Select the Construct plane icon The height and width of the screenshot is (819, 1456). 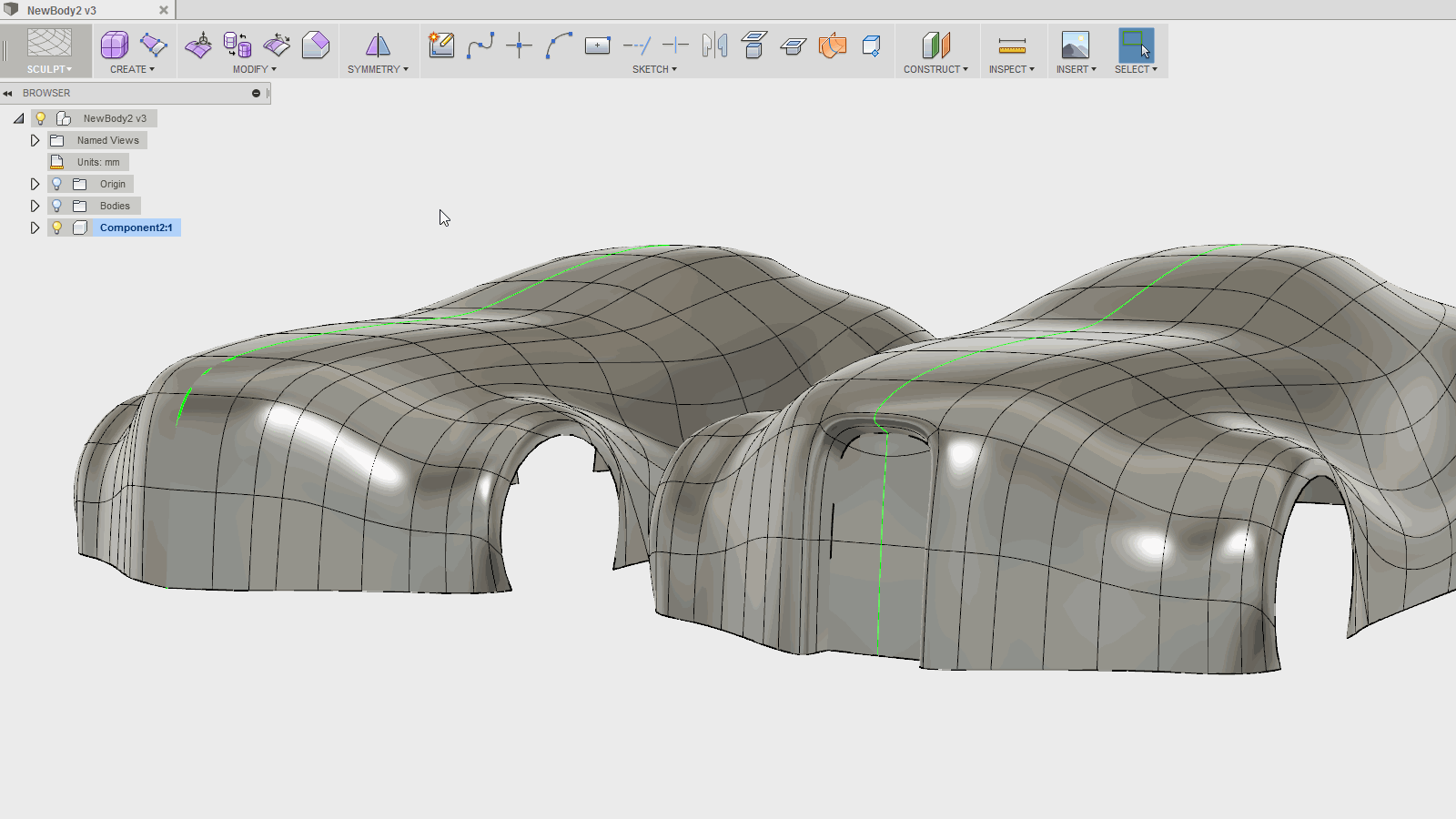coord(935,45)
